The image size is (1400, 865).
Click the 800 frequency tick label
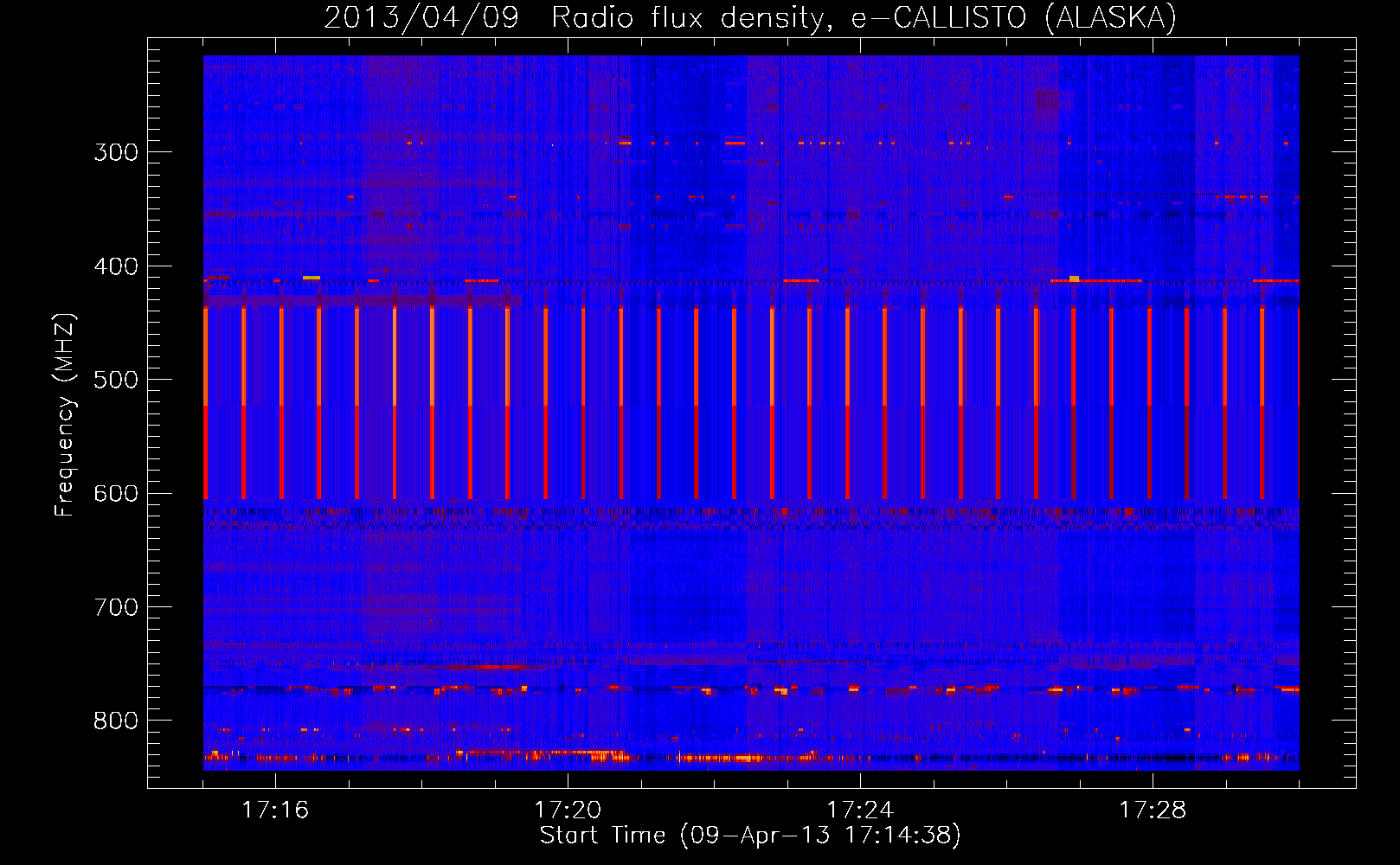point(116,721)
